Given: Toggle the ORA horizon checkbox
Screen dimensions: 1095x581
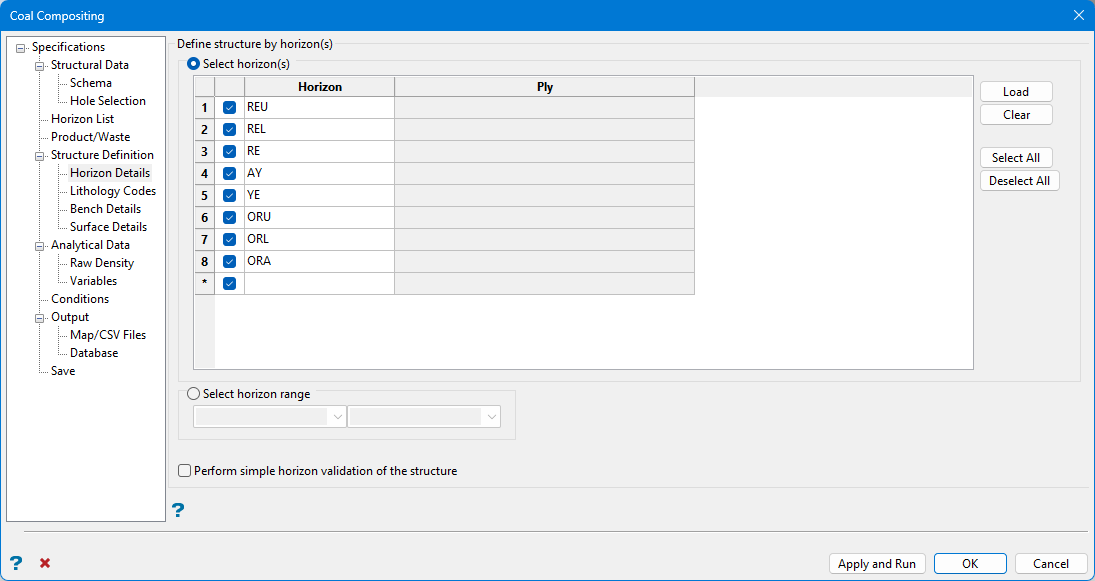Looking at the screenshot, I should [229, 261].
